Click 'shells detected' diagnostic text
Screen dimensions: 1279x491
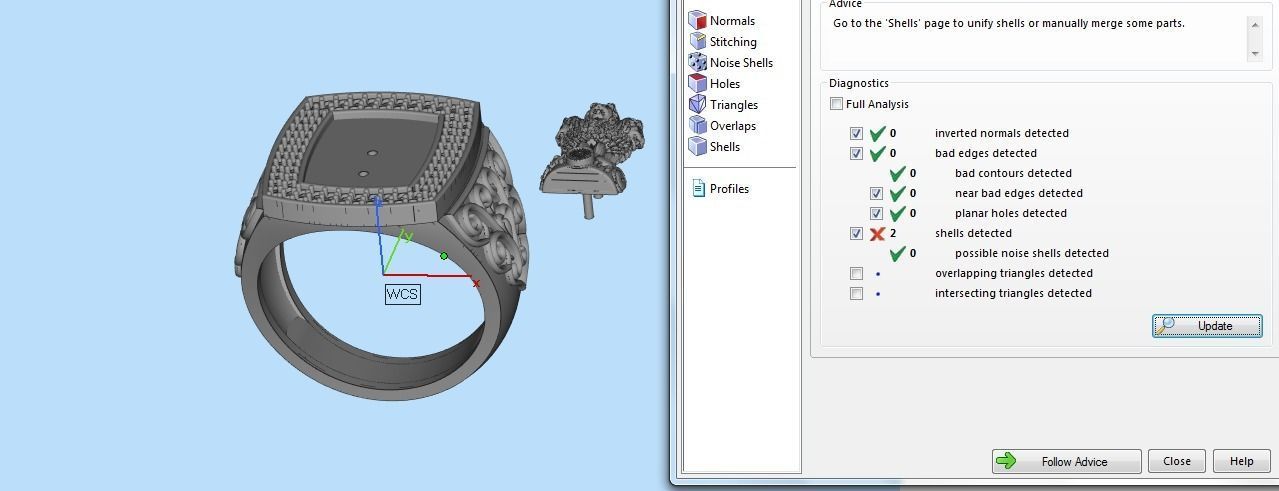[973, 233]
